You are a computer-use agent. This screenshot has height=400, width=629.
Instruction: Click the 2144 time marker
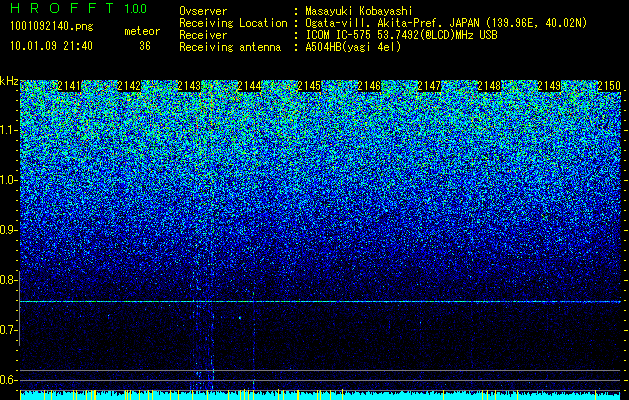click(249, 86)
